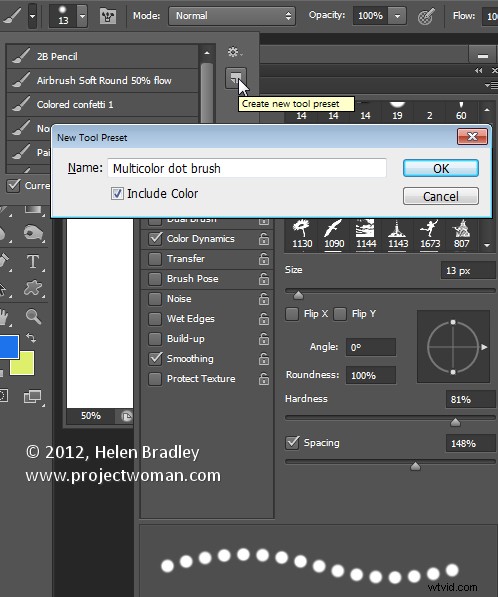Screen dimensions: 498x597
Task: Click the Hardness slider handle
Action: click(455, 422)
